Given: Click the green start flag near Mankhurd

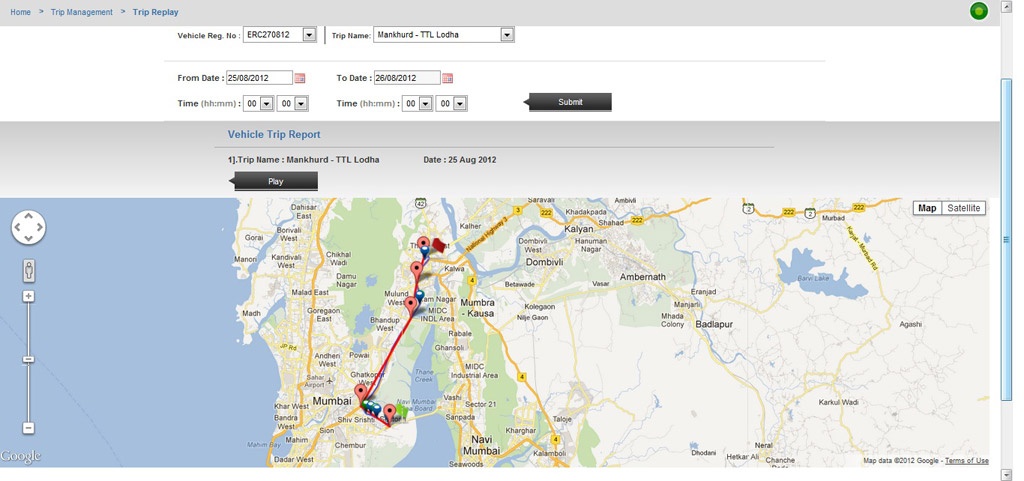Looking at the screenshot, I should 402,411.
